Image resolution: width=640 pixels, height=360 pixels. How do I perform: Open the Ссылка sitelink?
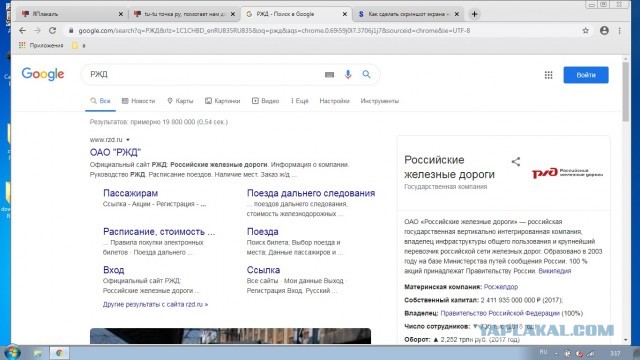[x=263, y=270]
